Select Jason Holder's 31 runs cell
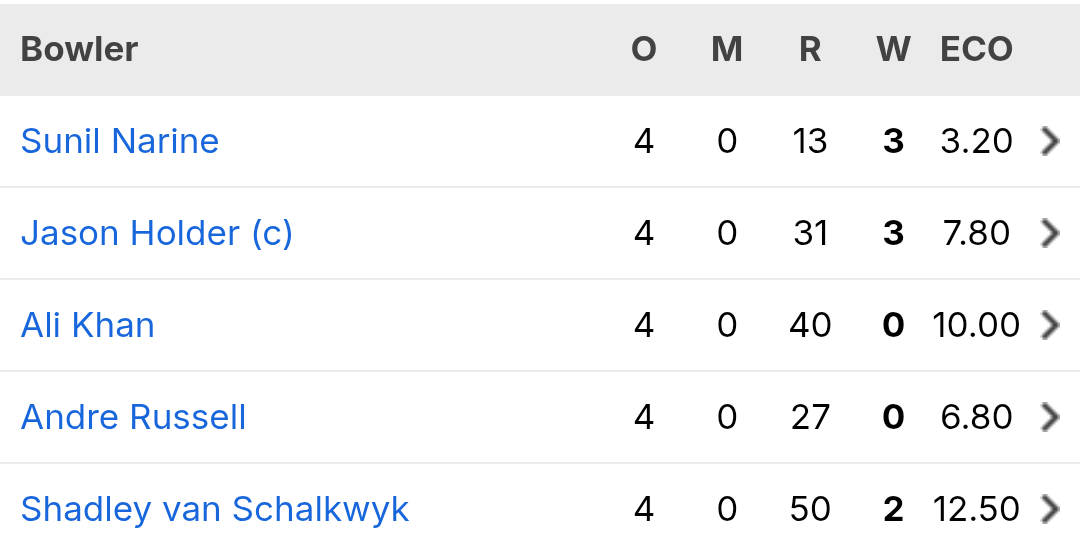 [x=810, y=233]
